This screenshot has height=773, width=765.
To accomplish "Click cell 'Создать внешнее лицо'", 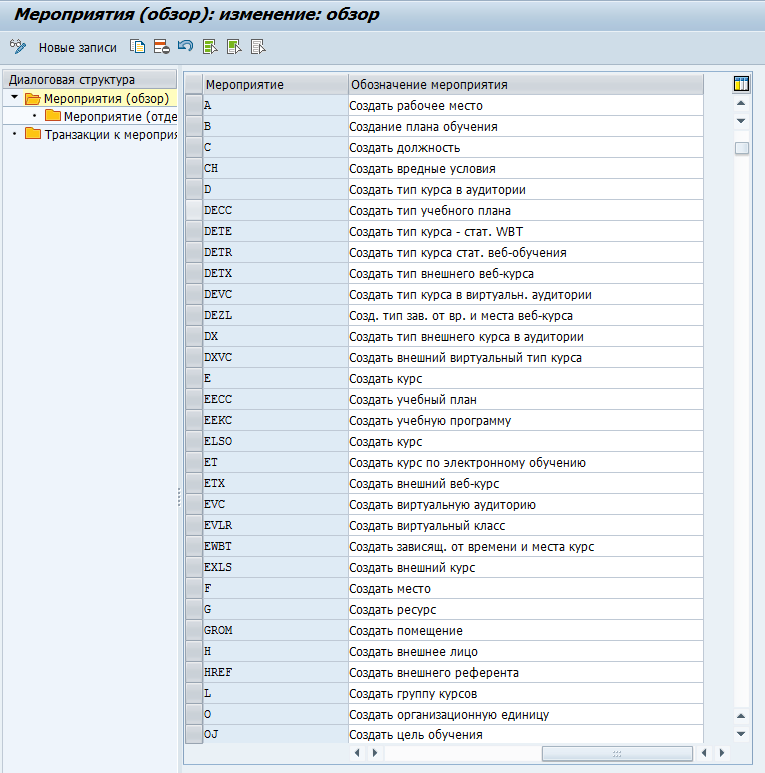I will [525, 652].
